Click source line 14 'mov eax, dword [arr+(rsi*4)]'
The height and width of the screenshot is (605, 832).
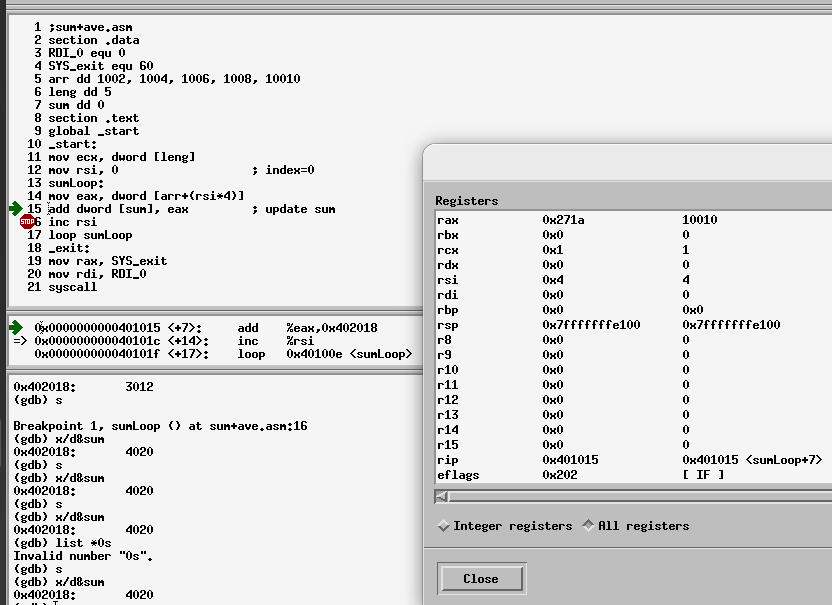[x=146, y=196]
